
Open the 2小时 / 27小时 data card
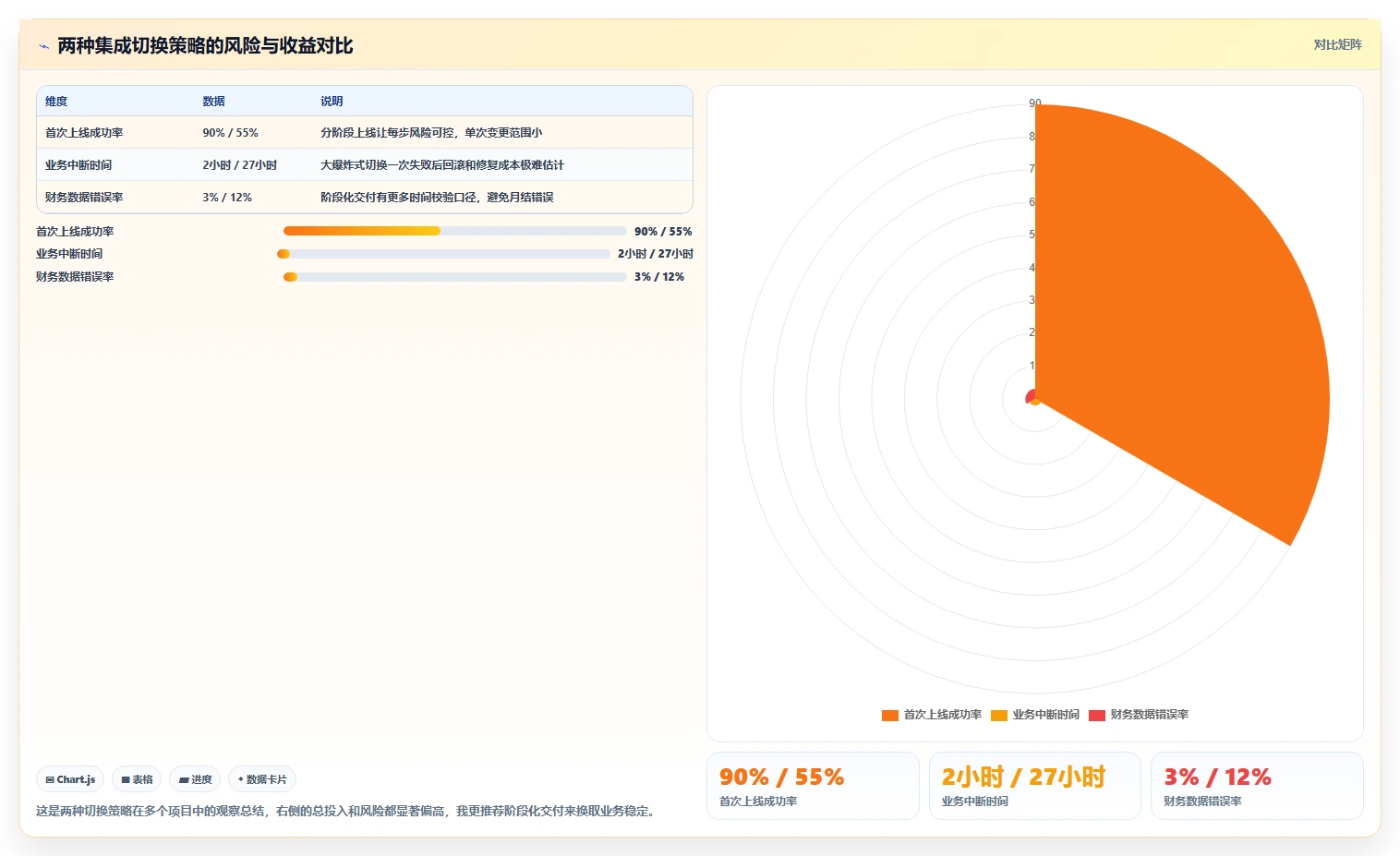click(x=1034, y=786)
